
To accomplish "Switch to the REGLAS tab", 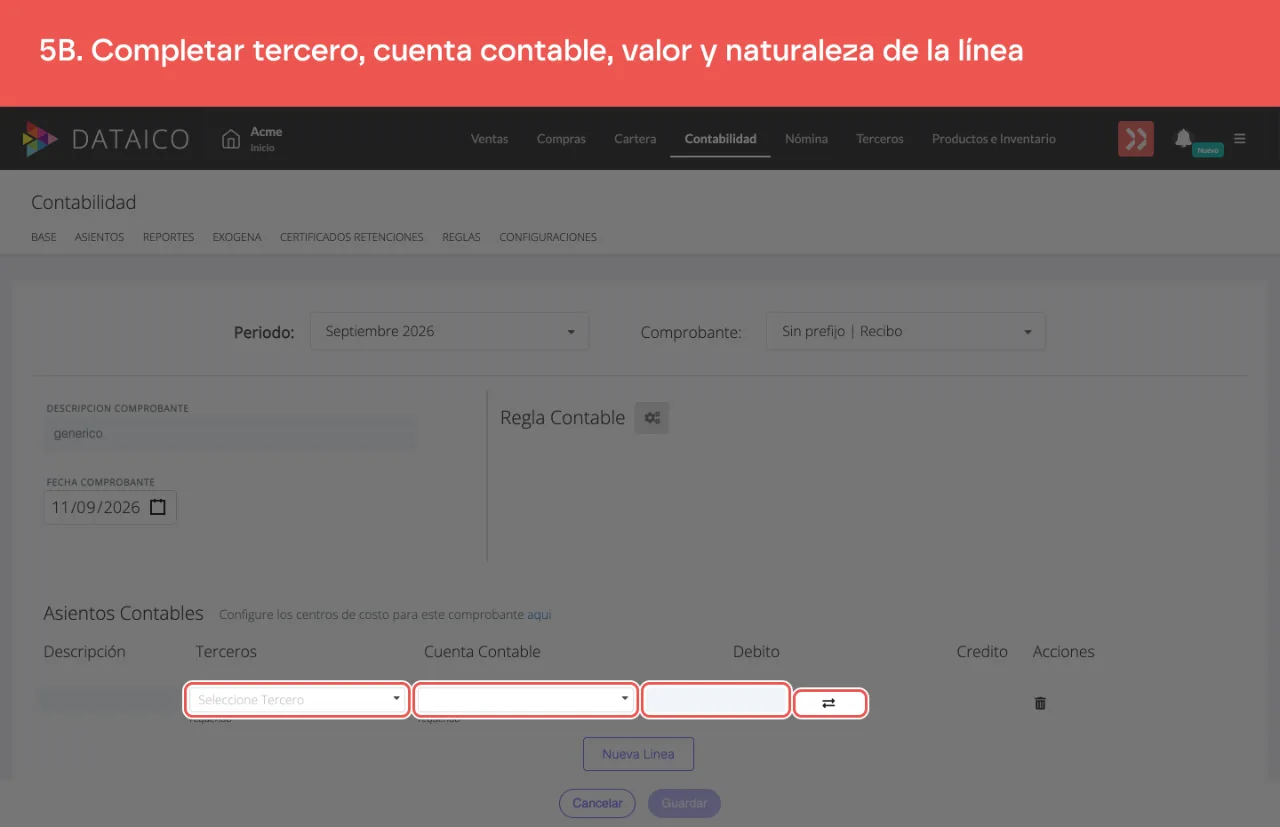I will (x=461, y=237).
